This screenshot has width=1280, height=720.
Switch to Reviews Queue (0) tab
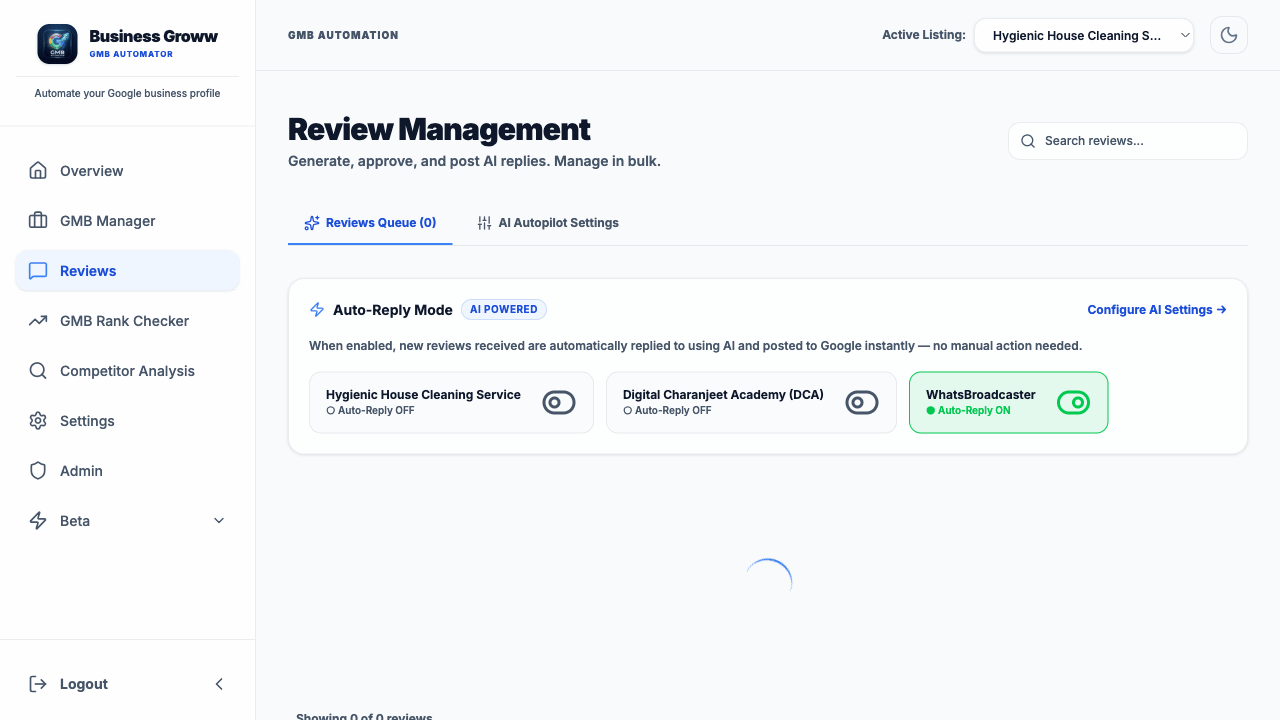tap(370, 223)
